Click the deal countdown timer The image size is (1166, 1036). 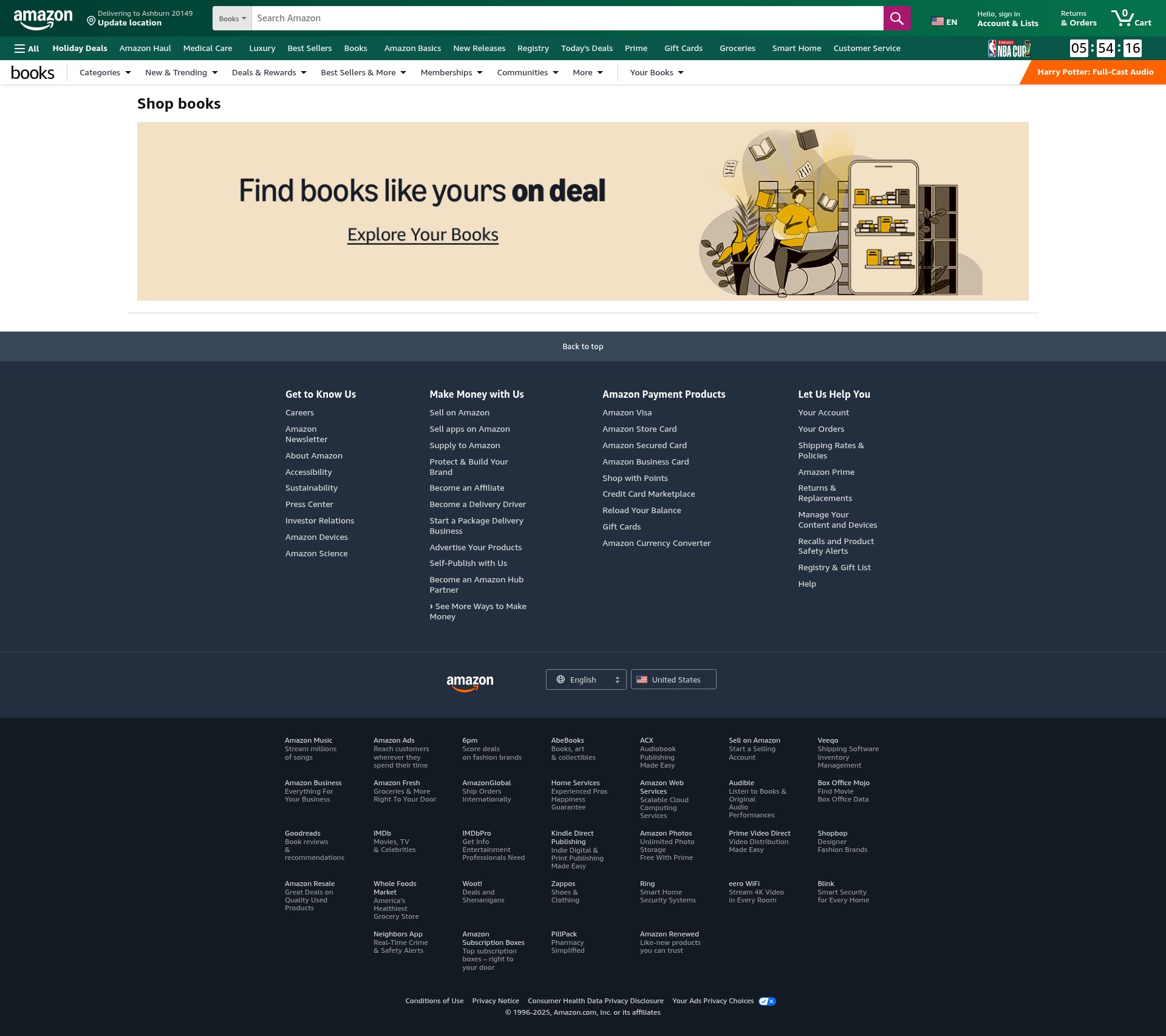pos(1105,49)
